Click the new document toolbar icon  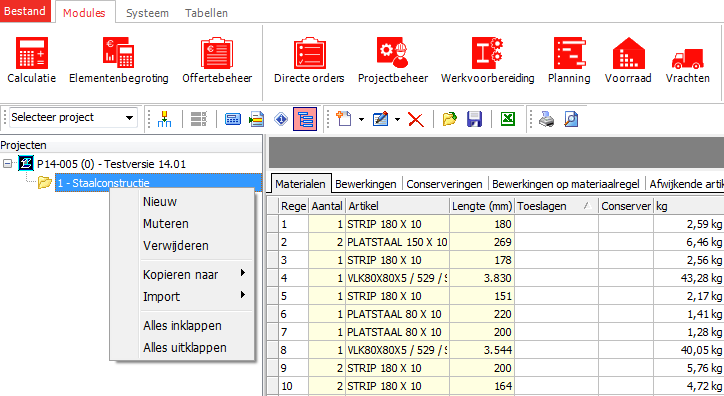click(344, 119)
